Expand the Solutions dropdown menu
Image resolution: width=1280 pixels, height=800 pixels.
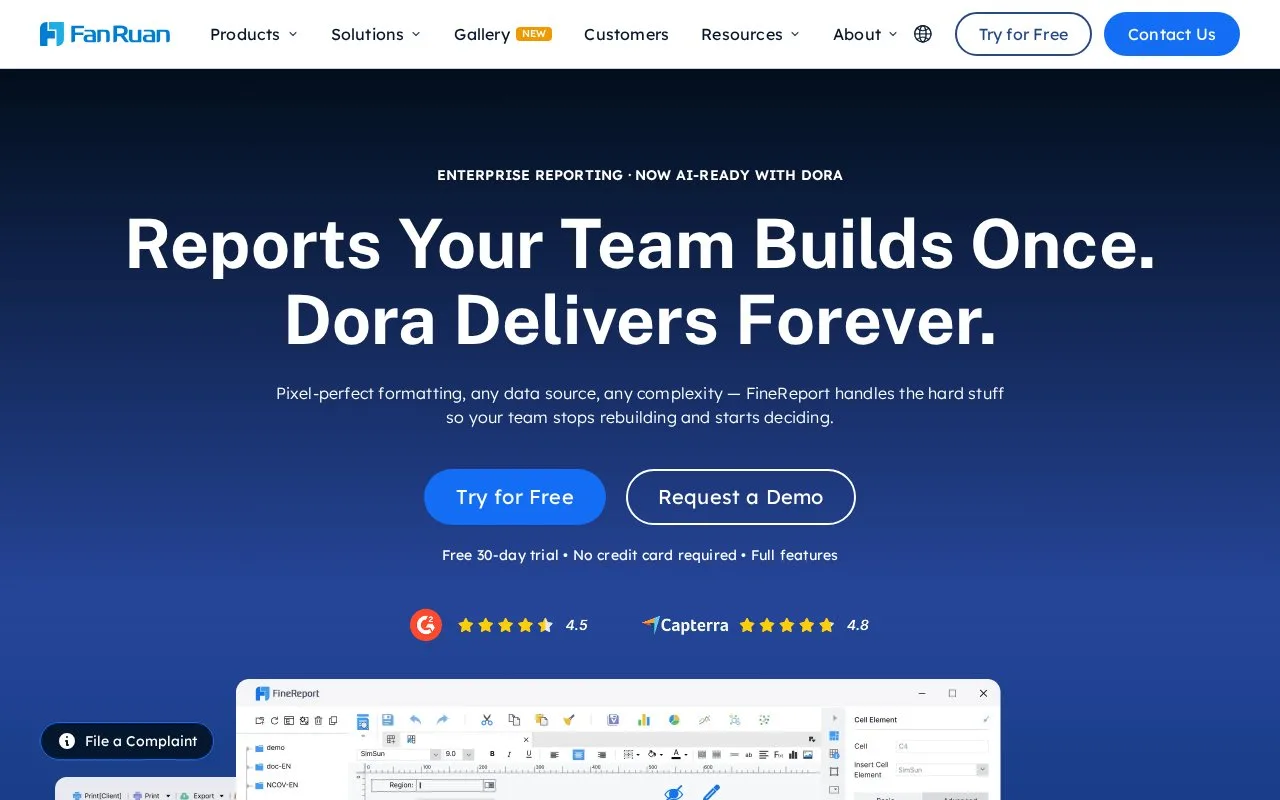tap(376, 34)
